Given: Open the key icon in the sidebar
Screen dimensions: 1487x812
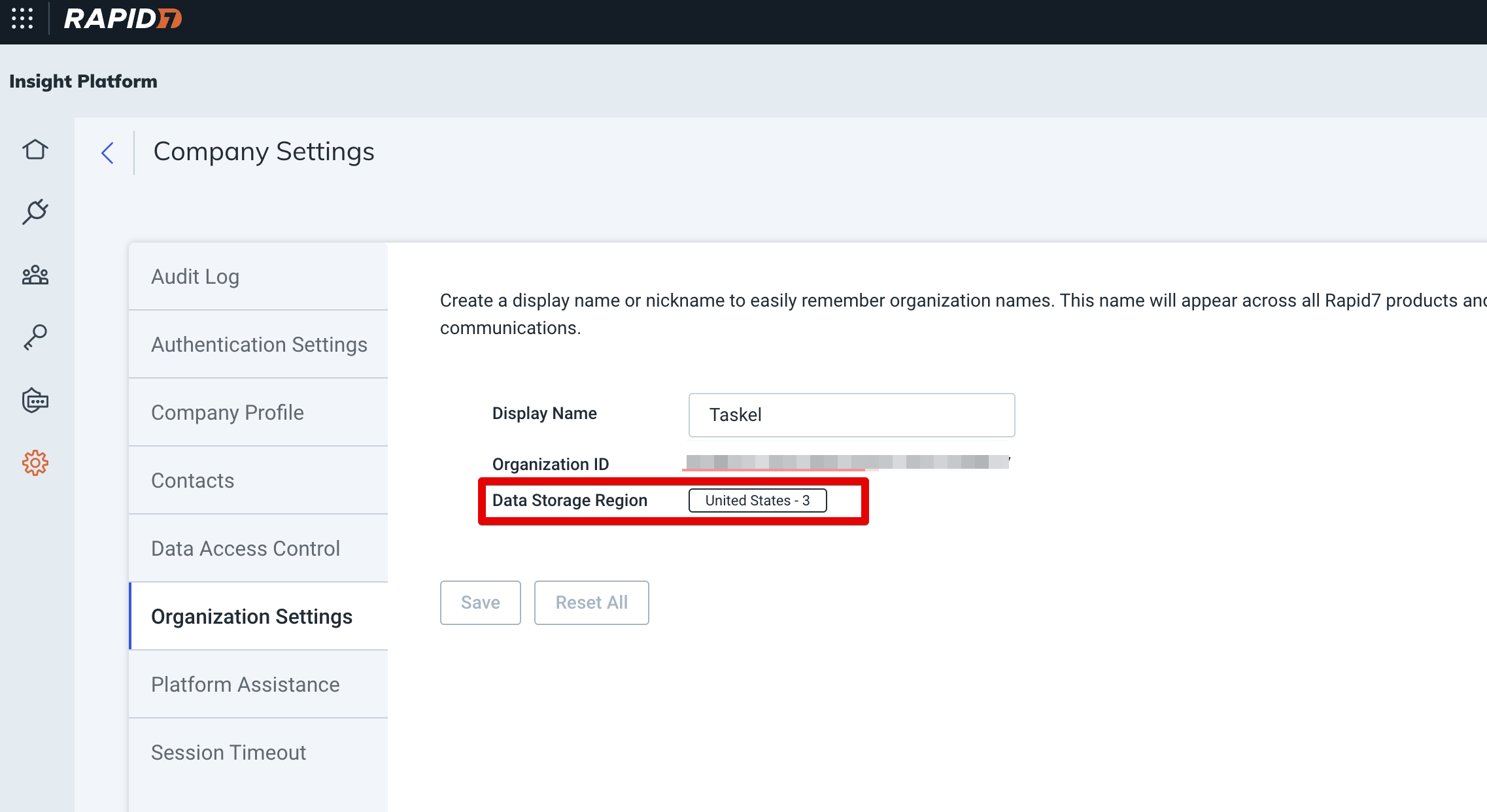Looking at the screenshot, I should coord(35,337).
